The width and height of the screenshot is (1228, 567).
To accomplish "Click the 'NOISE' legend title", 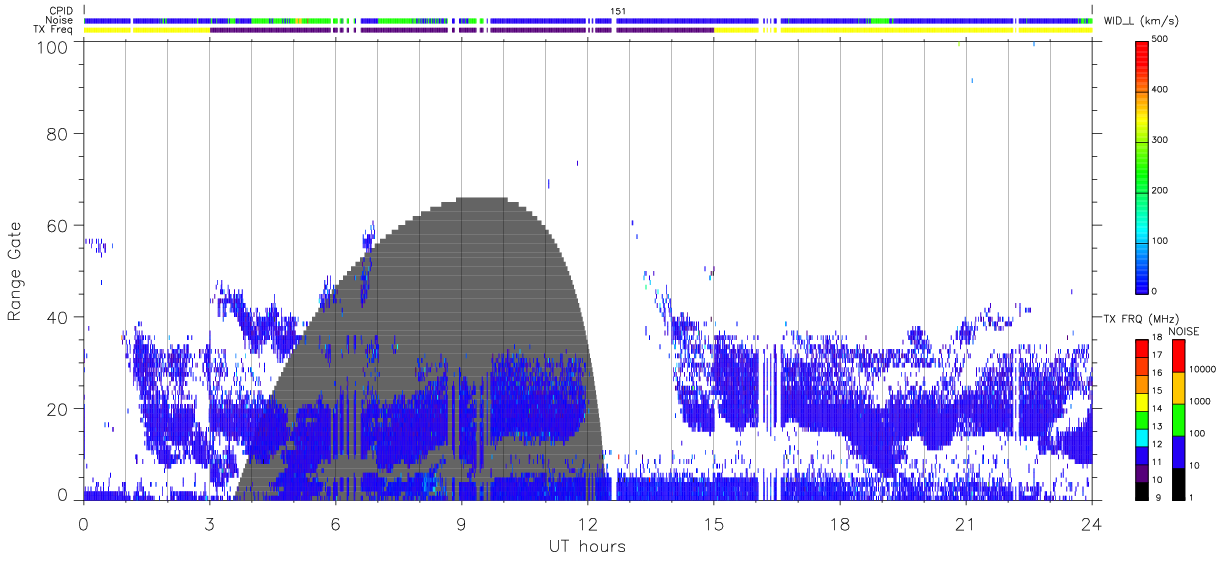I will [x=1182, y=331].
